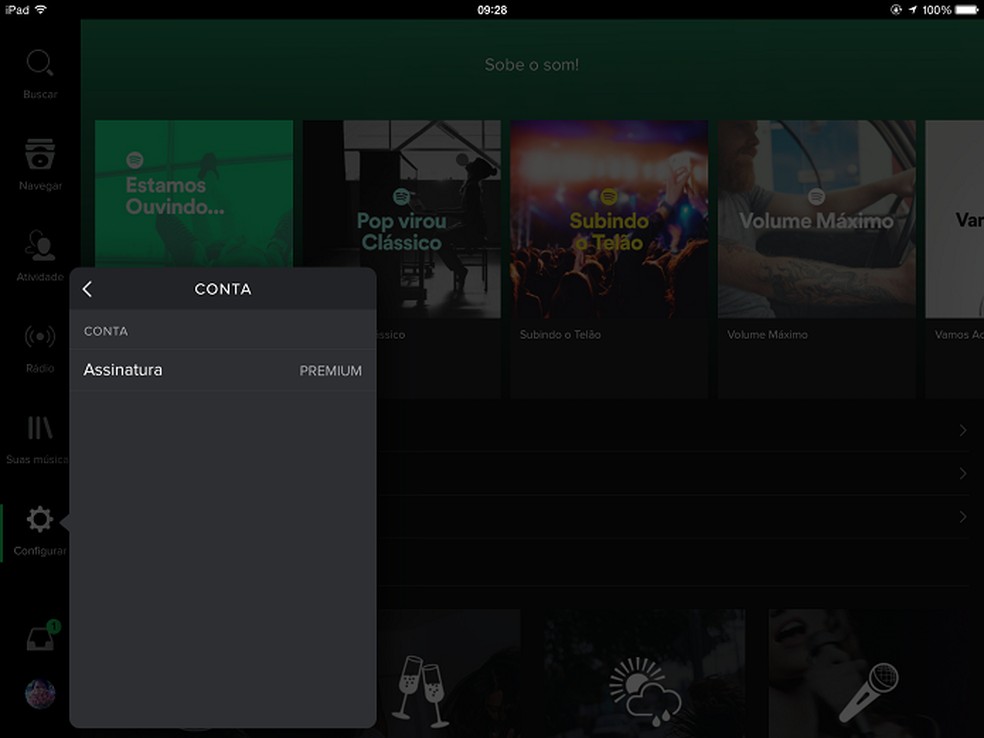Tap the user profile avatar
Screen dimensions: 984x738
pos(40,694)
